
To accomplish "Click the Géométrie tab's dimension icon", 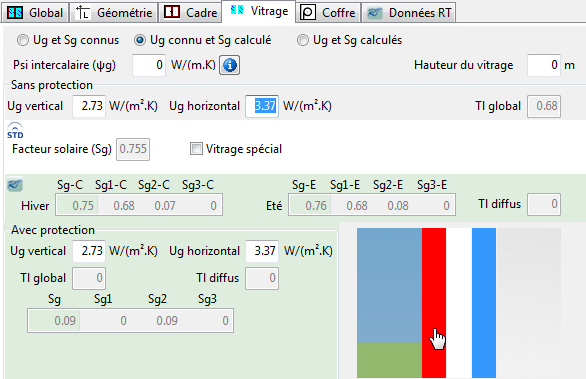I will tap(82, 12).
